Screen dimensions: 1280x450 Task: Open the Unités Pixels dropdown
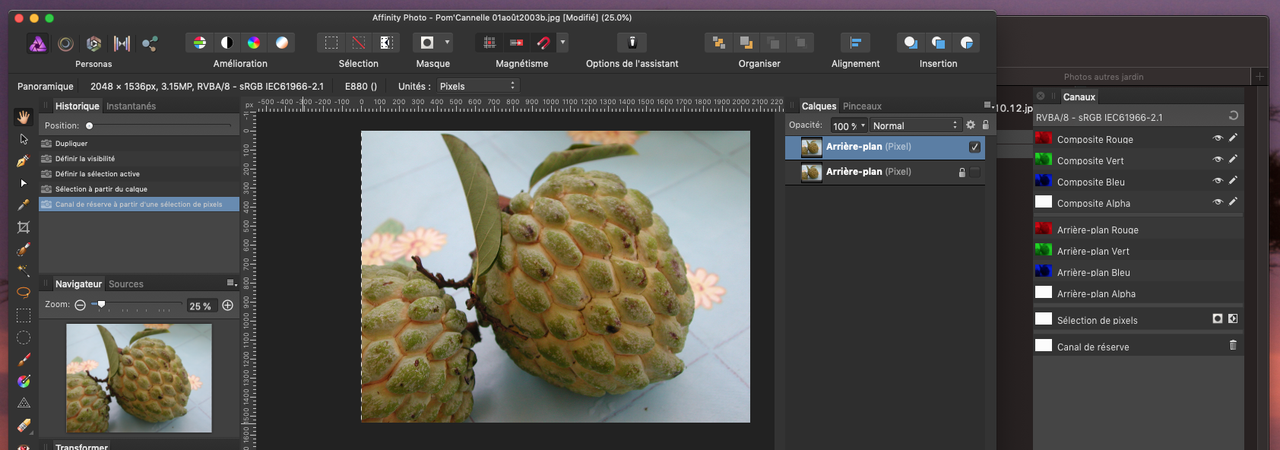(478, 86)
